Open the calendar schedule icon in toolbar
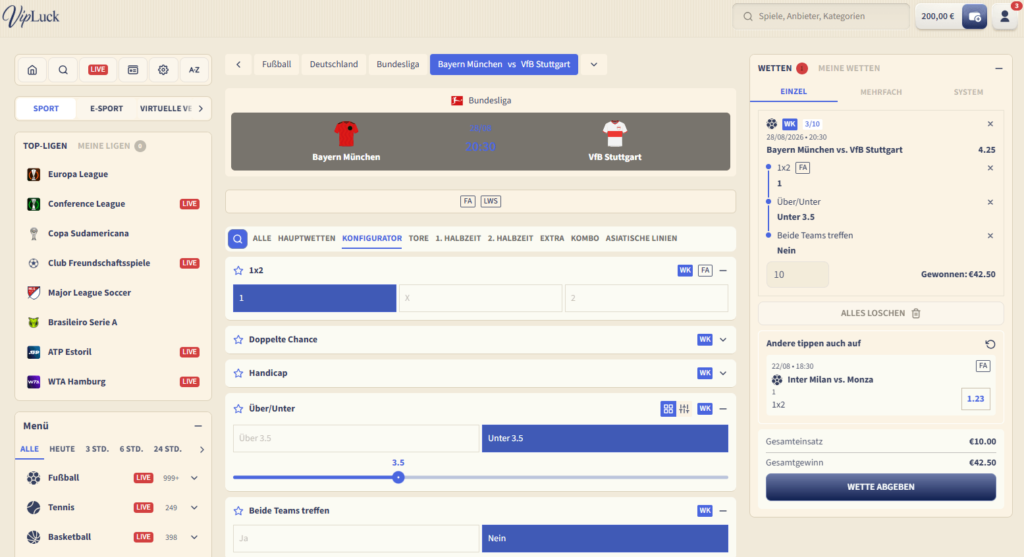1024x557 pixels. (x=133, y=70)
